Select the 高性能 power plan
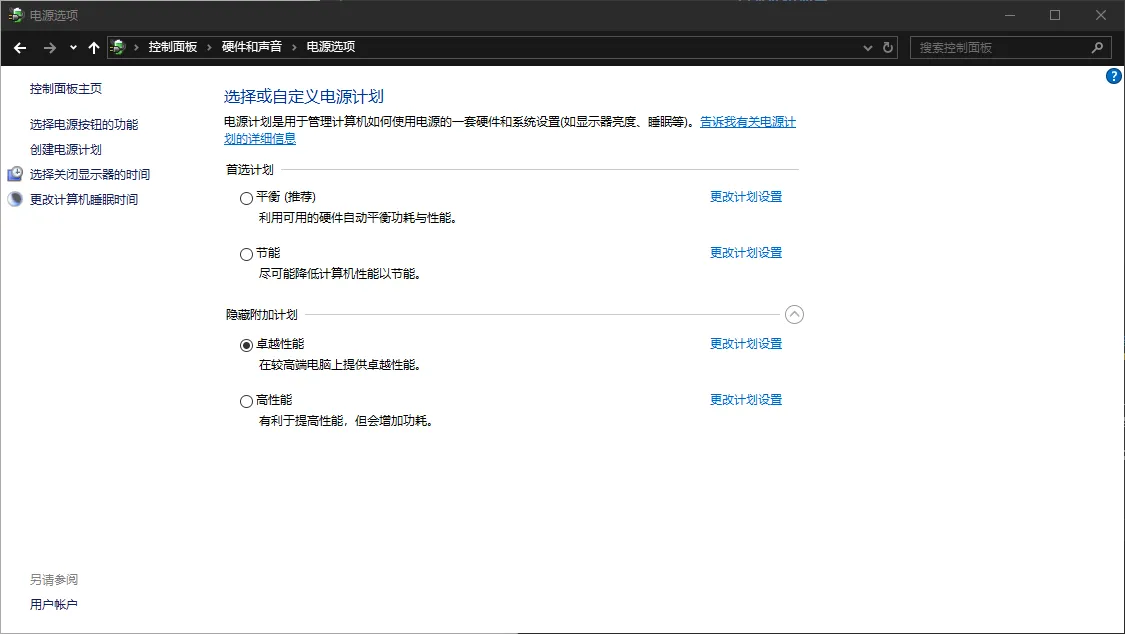 point(246,401)
